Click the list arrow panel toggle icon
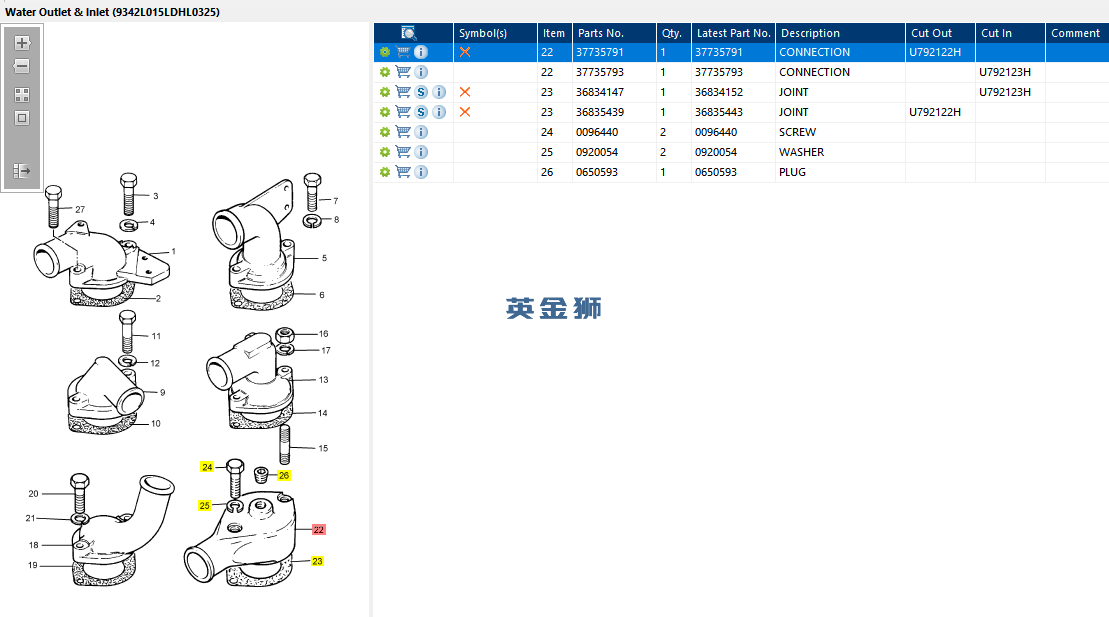 point(22,171)
